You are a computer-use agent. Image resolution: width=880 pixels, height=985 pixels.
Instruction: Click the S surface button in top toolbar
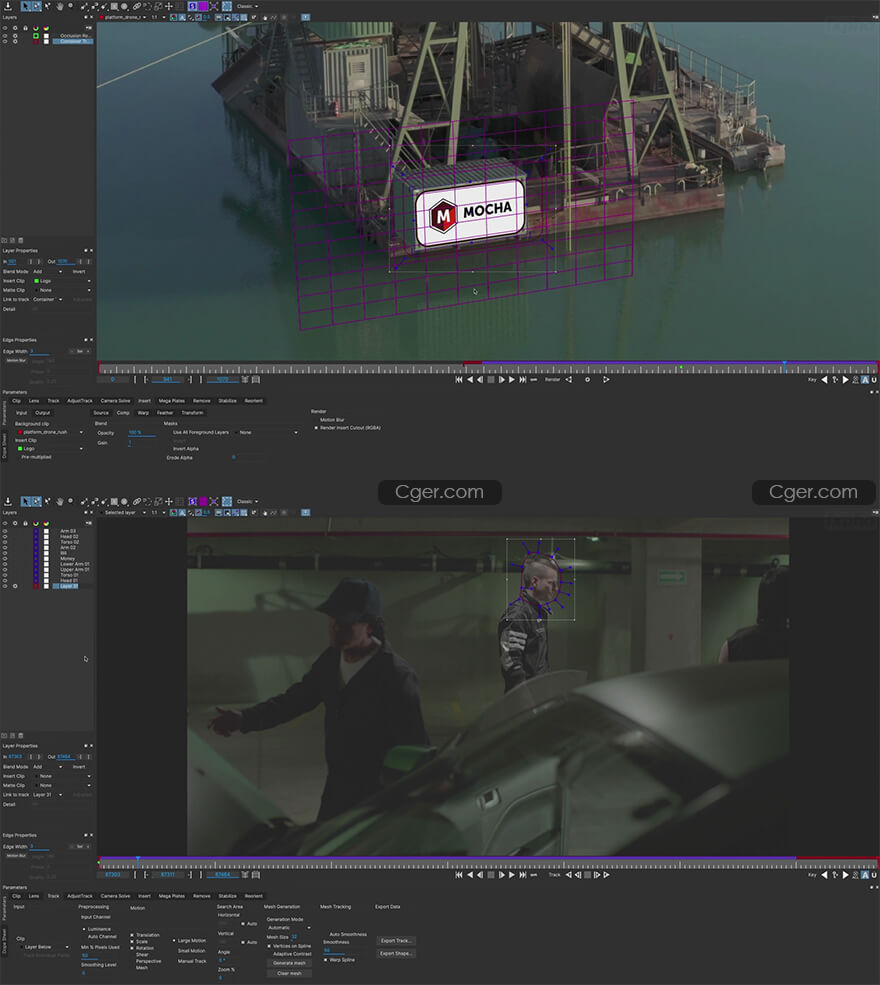(x=192, y=6)
